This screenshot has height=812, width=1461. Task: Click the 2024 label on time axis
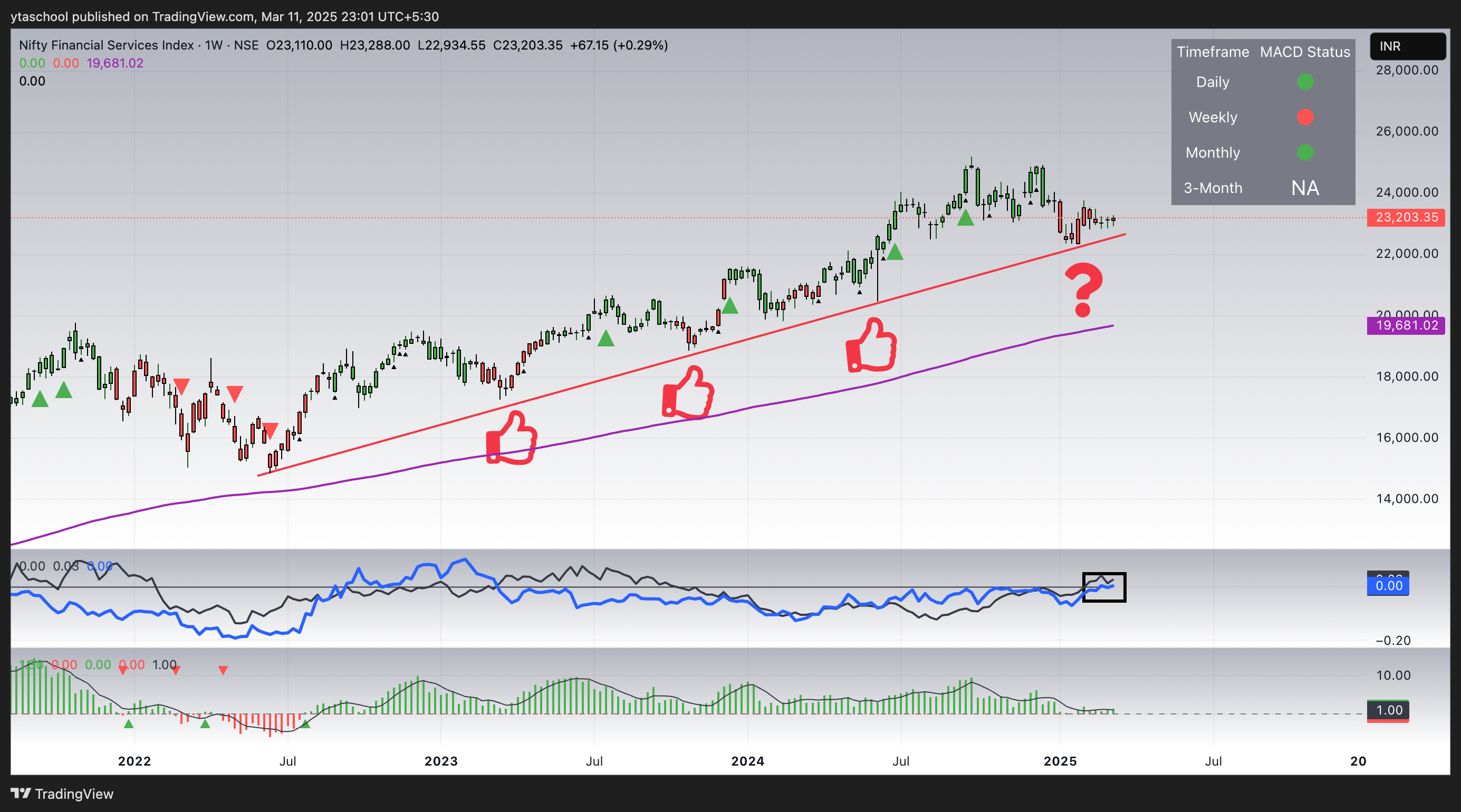(x=747, y=761)
